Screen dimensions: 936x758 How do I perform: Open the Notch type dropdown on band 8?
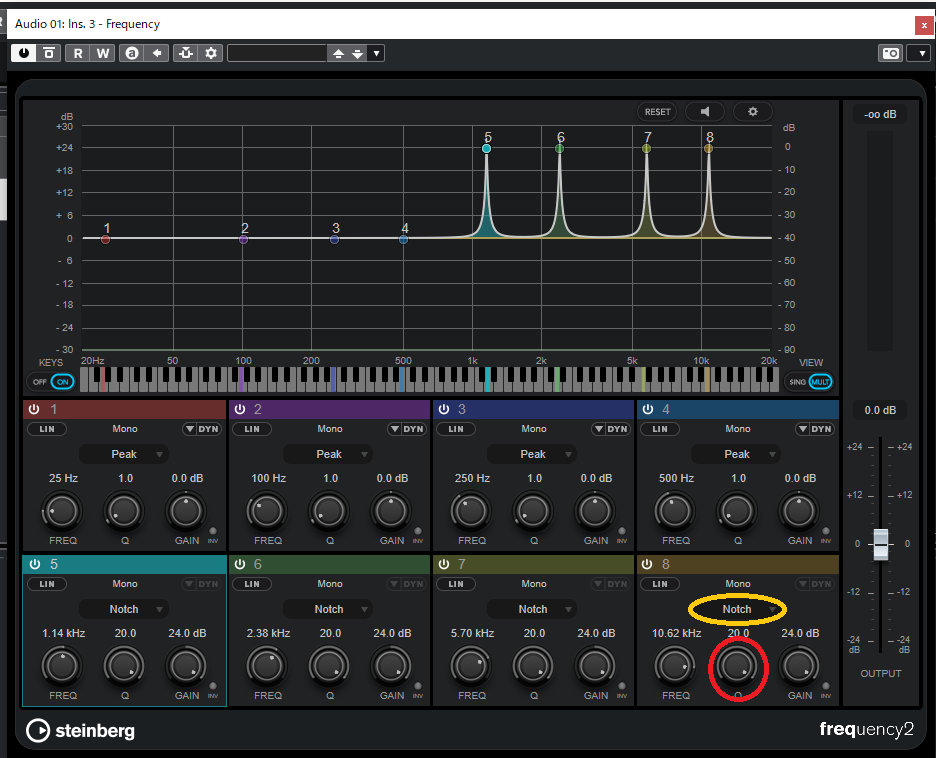point(737,609)
